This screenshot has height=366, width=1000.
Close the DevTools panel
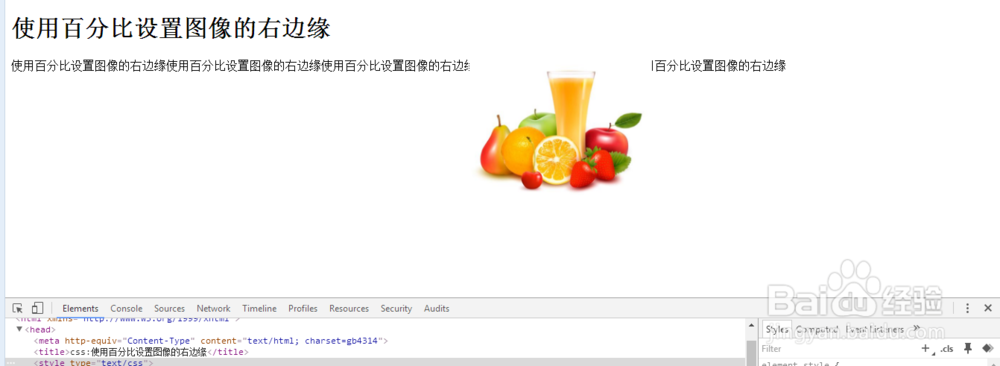pyautogui.click(x=988, y=309)
